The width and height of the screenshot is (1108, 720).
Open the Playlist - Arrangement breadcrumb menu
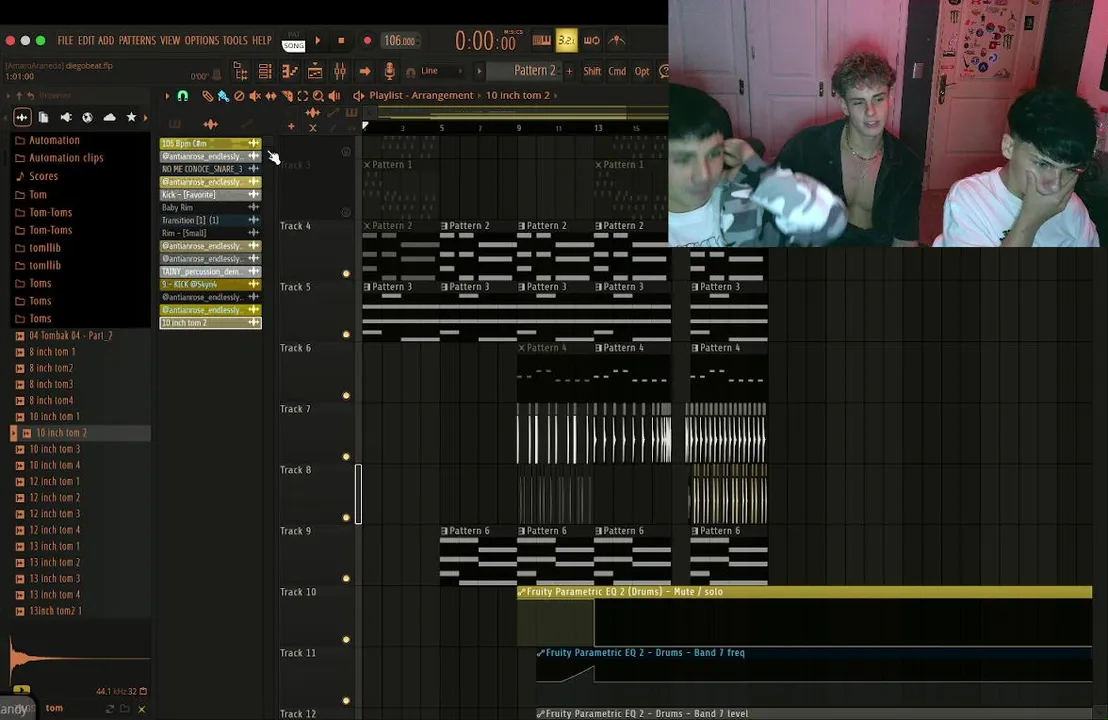[421, 95]
